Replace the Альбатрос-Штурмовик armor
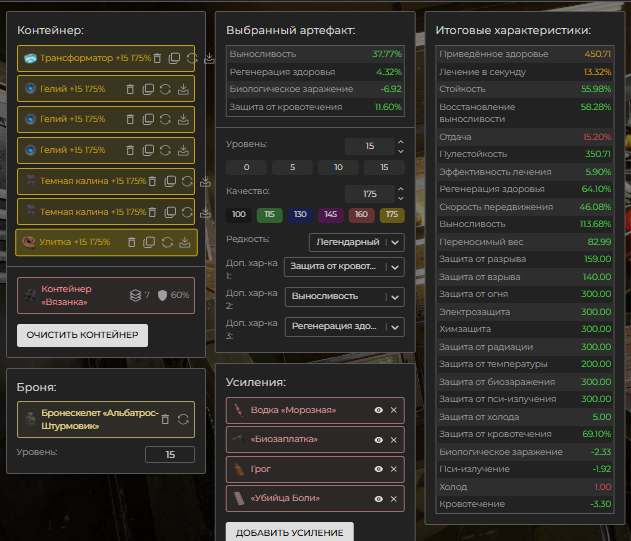631x541 pixels. pyautogui.click(x=183, y=419)
